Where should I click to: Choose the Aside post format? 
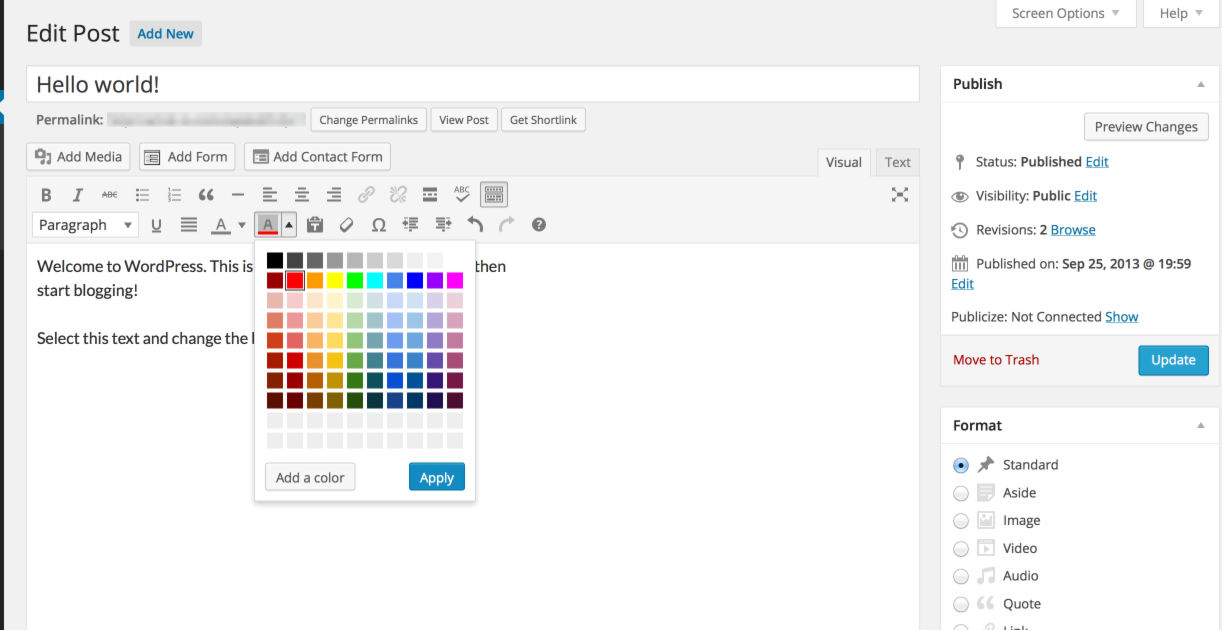click(x=961, y=493)
